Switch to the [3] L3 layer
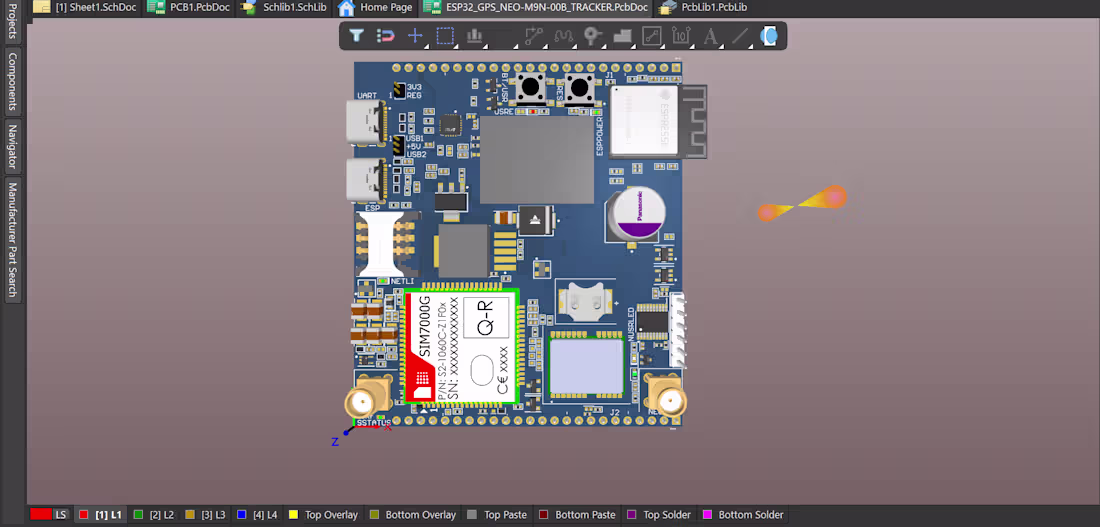The height and width of the screenshot is (527, 1100). 206,514
